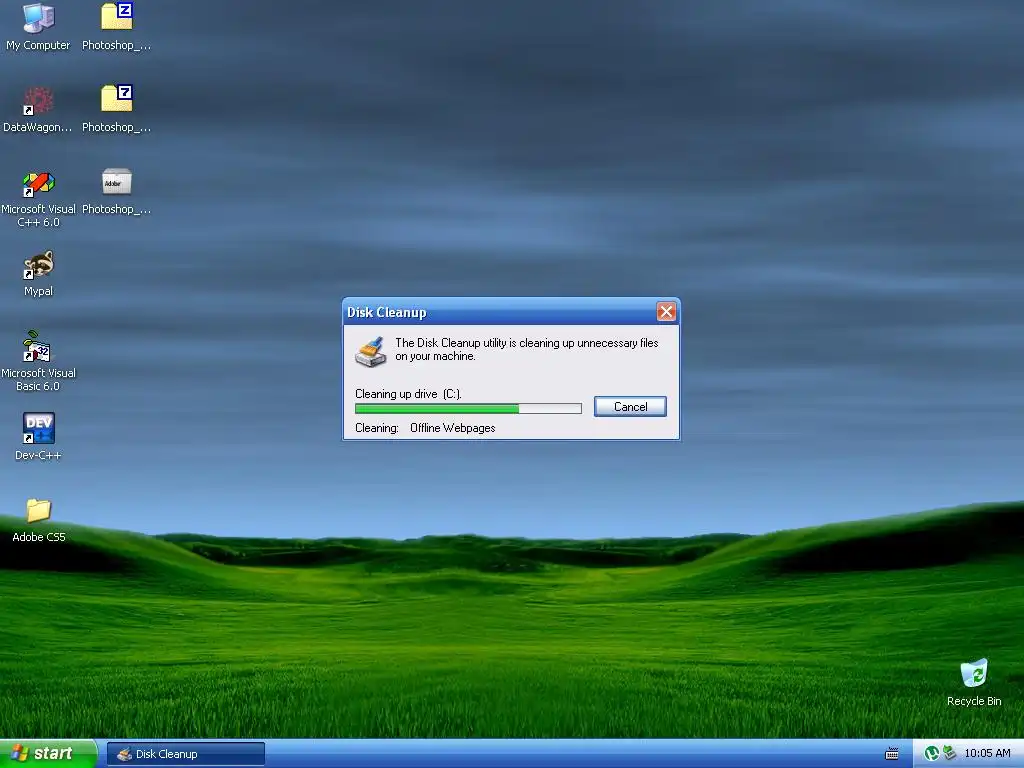
Task: Select the Mypal browser shortcut
Action: click(x=38, y=274)
